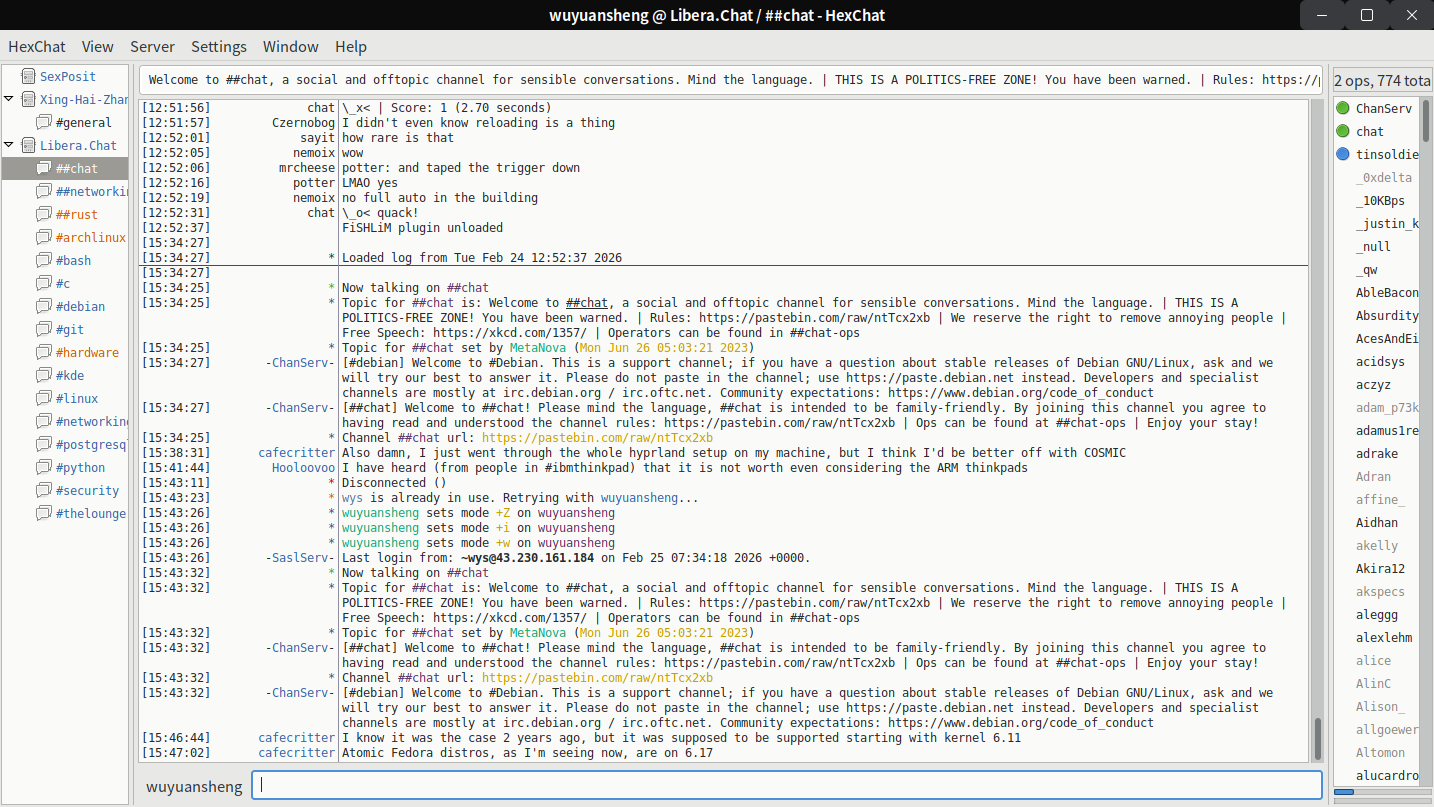Focus the message input box
Image resolution: width=1434 pixels, height=807 pixels.
tap(786, 785)
